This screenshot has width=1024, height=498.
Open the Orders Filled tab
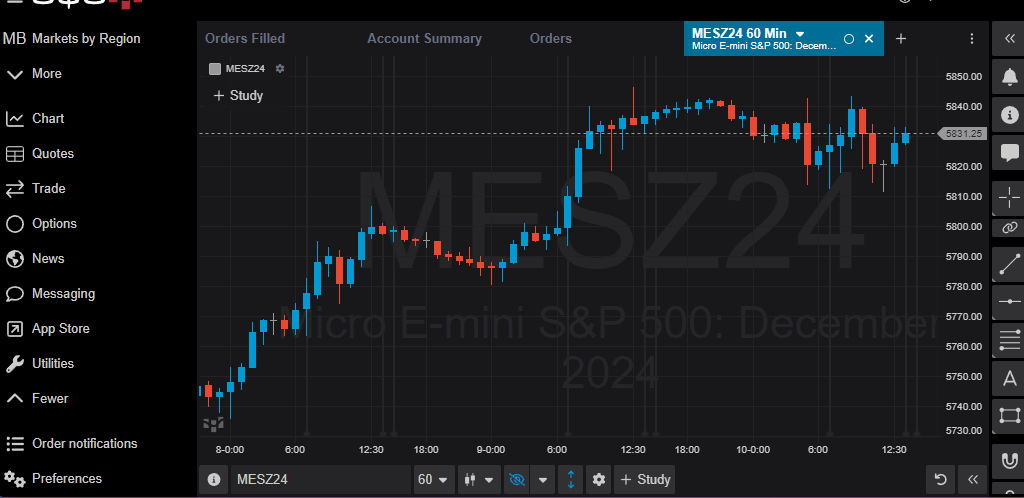[x=245, y=38]
